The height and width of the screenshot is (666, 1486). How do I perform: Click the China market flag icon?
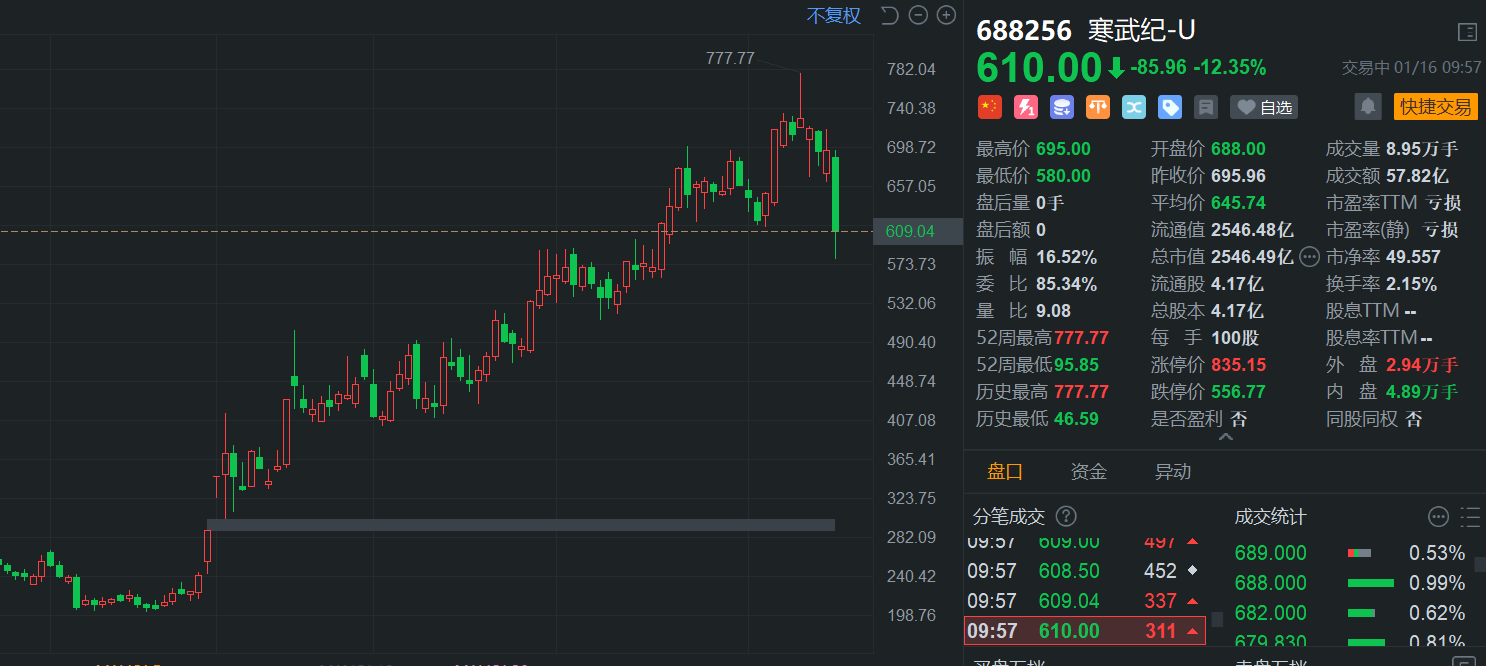[989, 107]
